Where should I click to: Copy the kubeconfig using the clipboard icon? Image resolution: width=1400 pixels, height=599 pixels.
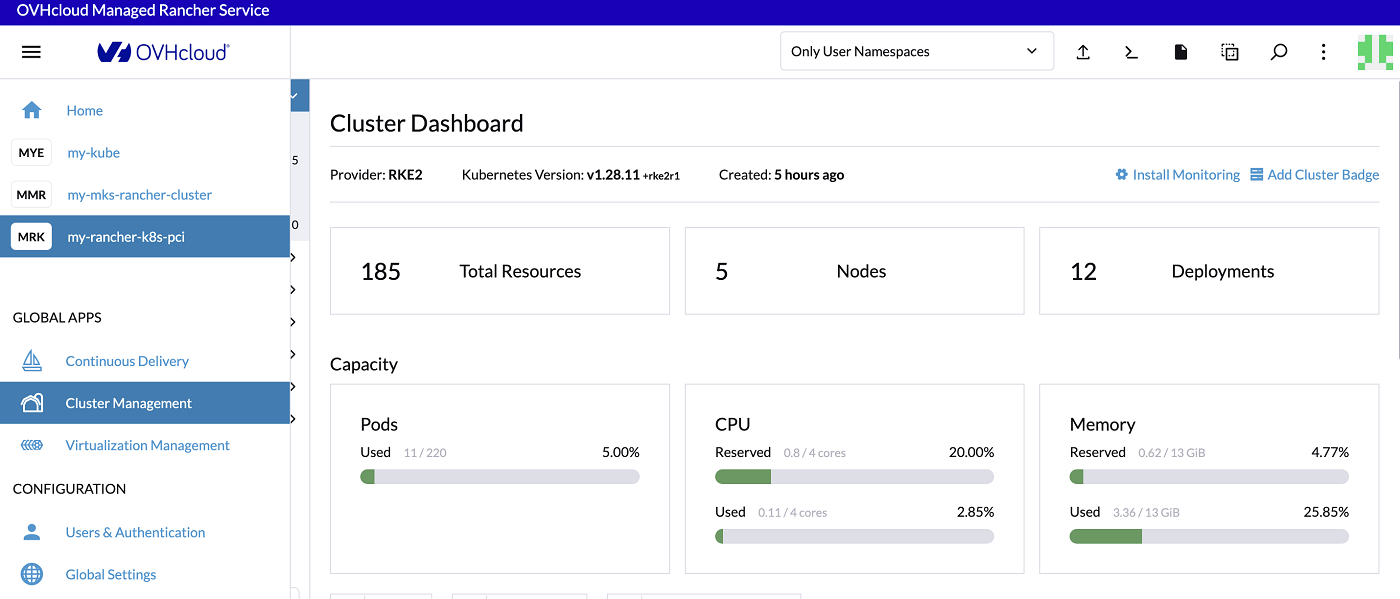click(1229, 51)
